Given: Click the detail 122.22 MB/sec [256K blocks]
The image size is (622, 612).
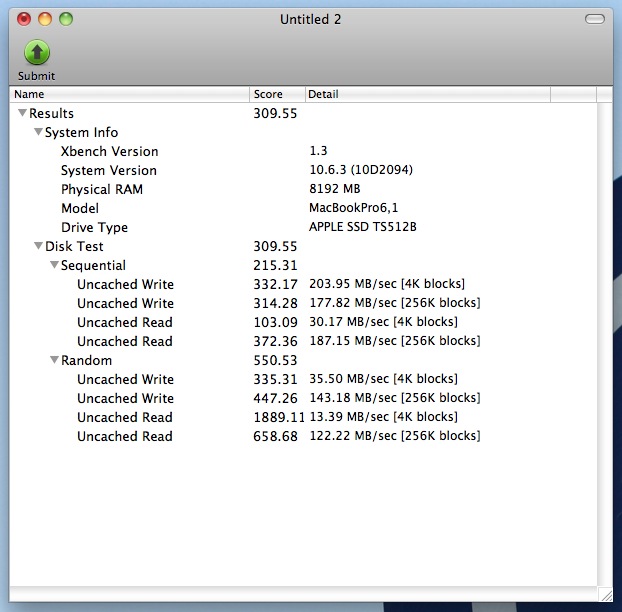Looking at the screenshot, I should tap(395, 436).
